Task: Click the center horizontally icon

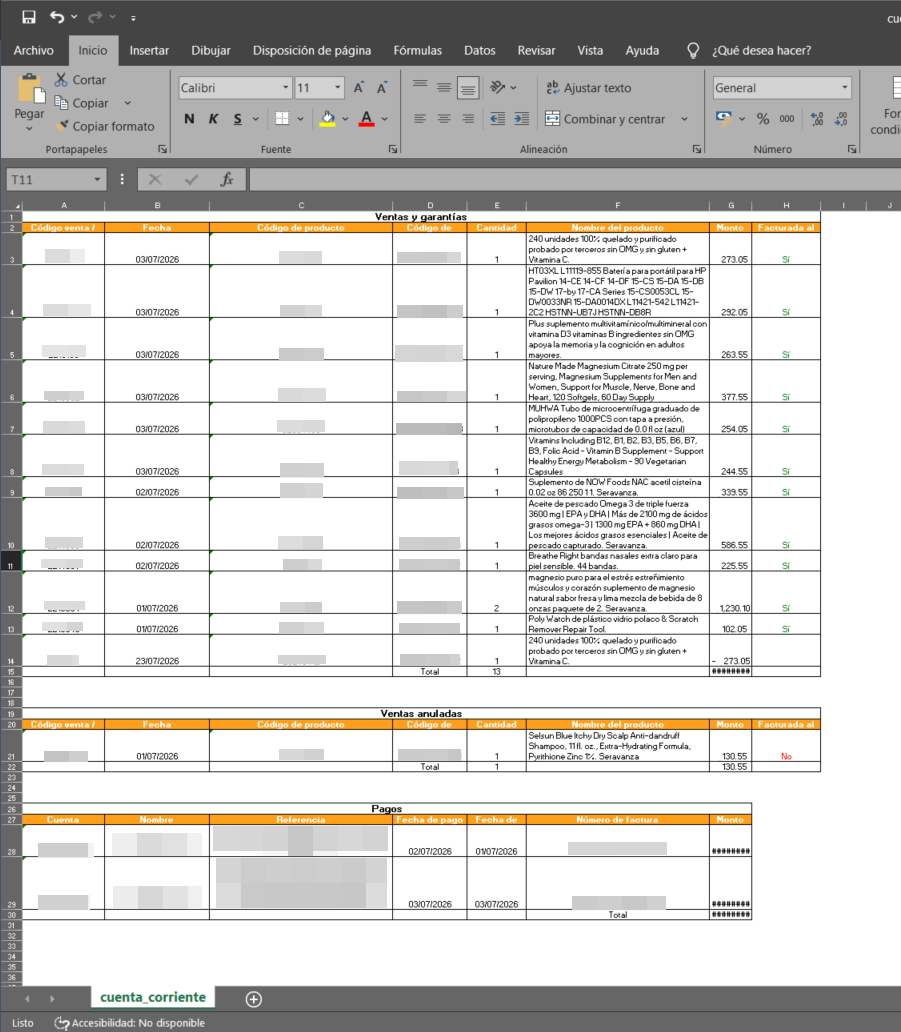Action: click(444, 118)
